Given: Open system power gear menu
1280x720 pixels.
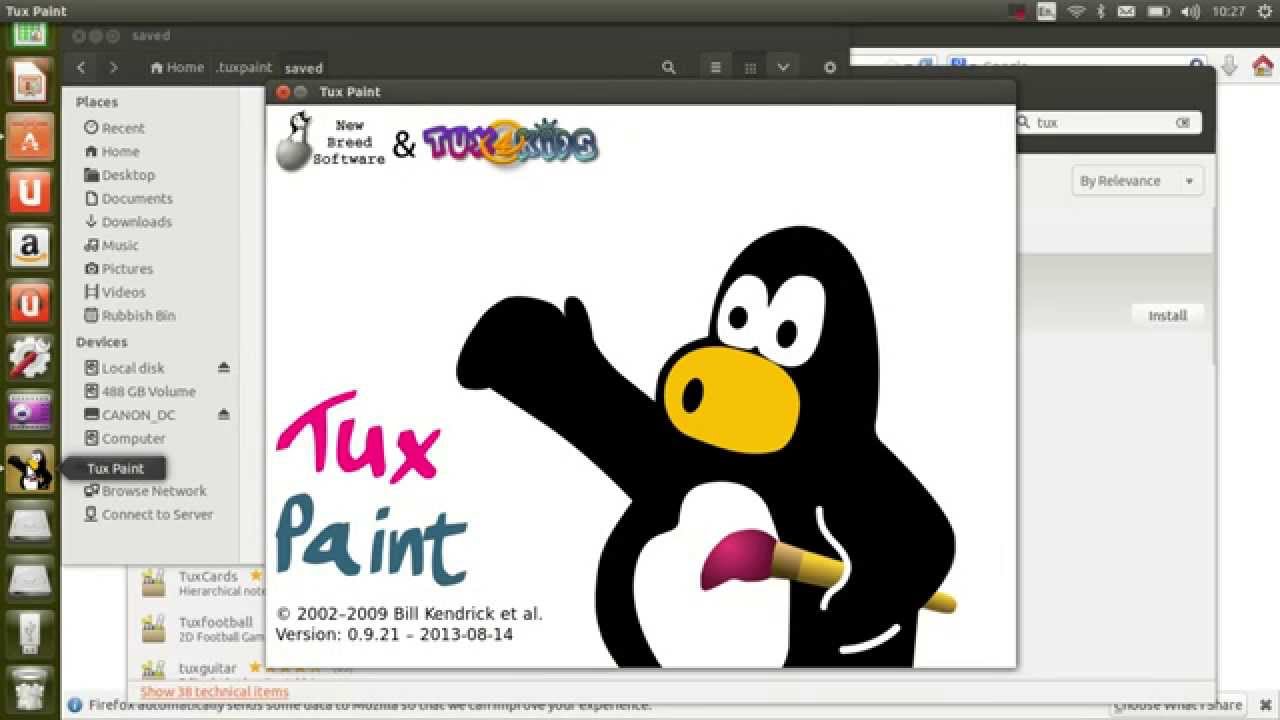Looking at the screenshot, I should (x=1264, y=11).
